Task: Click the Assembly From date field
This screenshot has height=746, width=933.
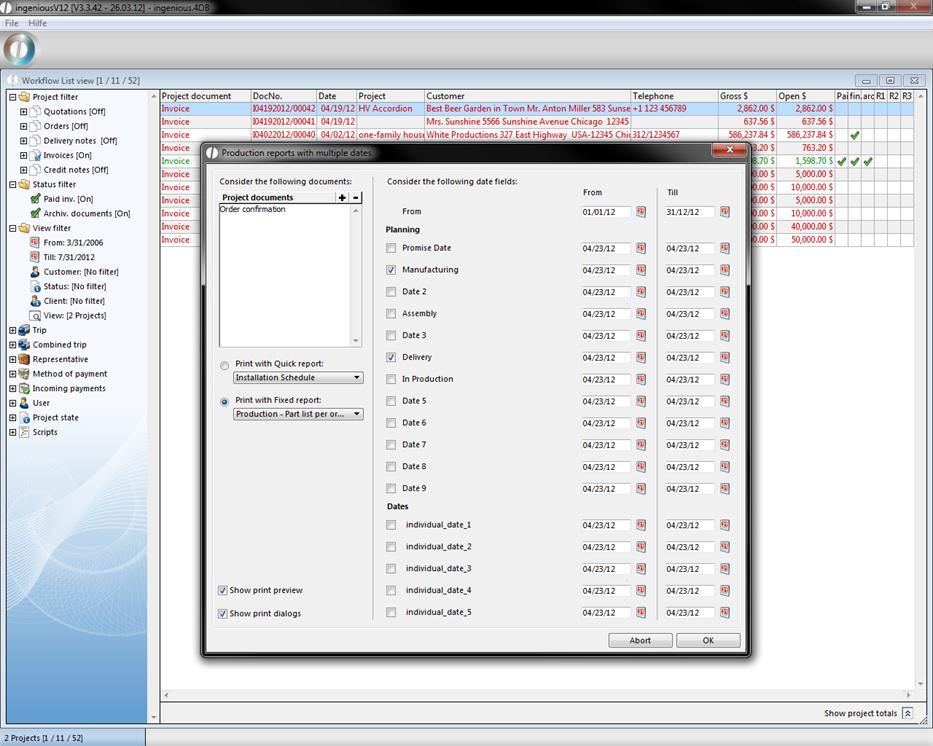Action: [606, 314]
